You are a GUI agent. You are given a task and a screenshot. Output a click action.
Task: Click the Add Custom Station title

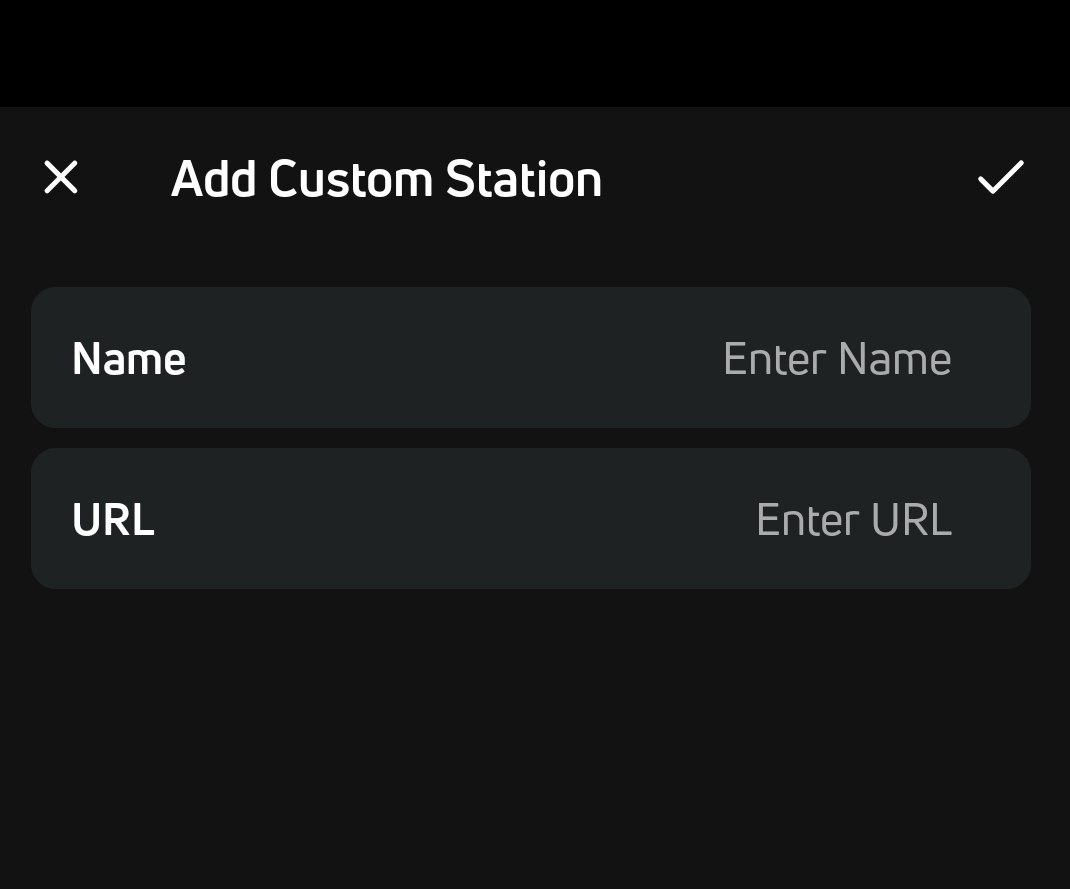(x=386, y=179)
